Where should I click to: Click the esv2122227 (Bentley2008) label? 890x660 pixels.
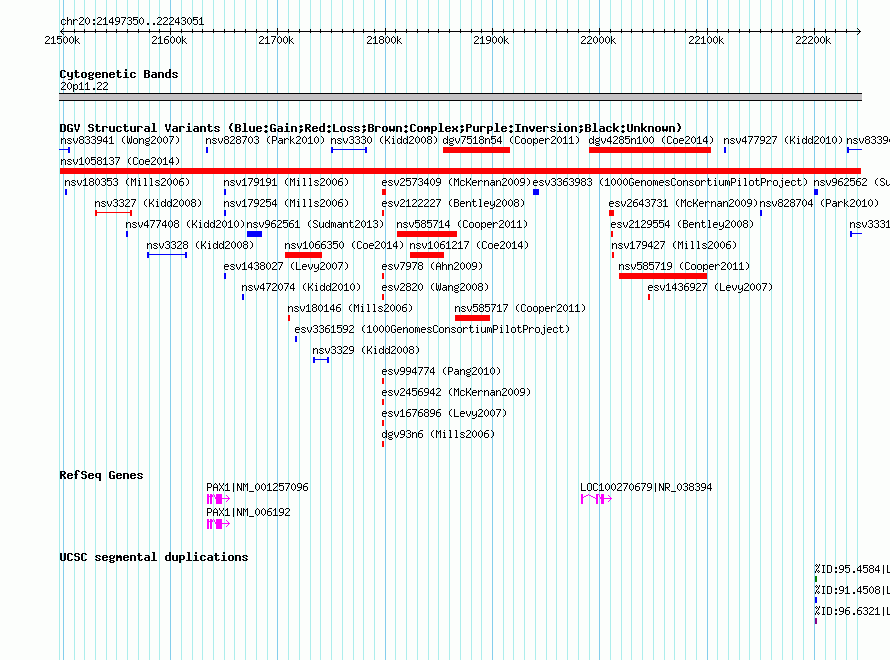(453, 203)
